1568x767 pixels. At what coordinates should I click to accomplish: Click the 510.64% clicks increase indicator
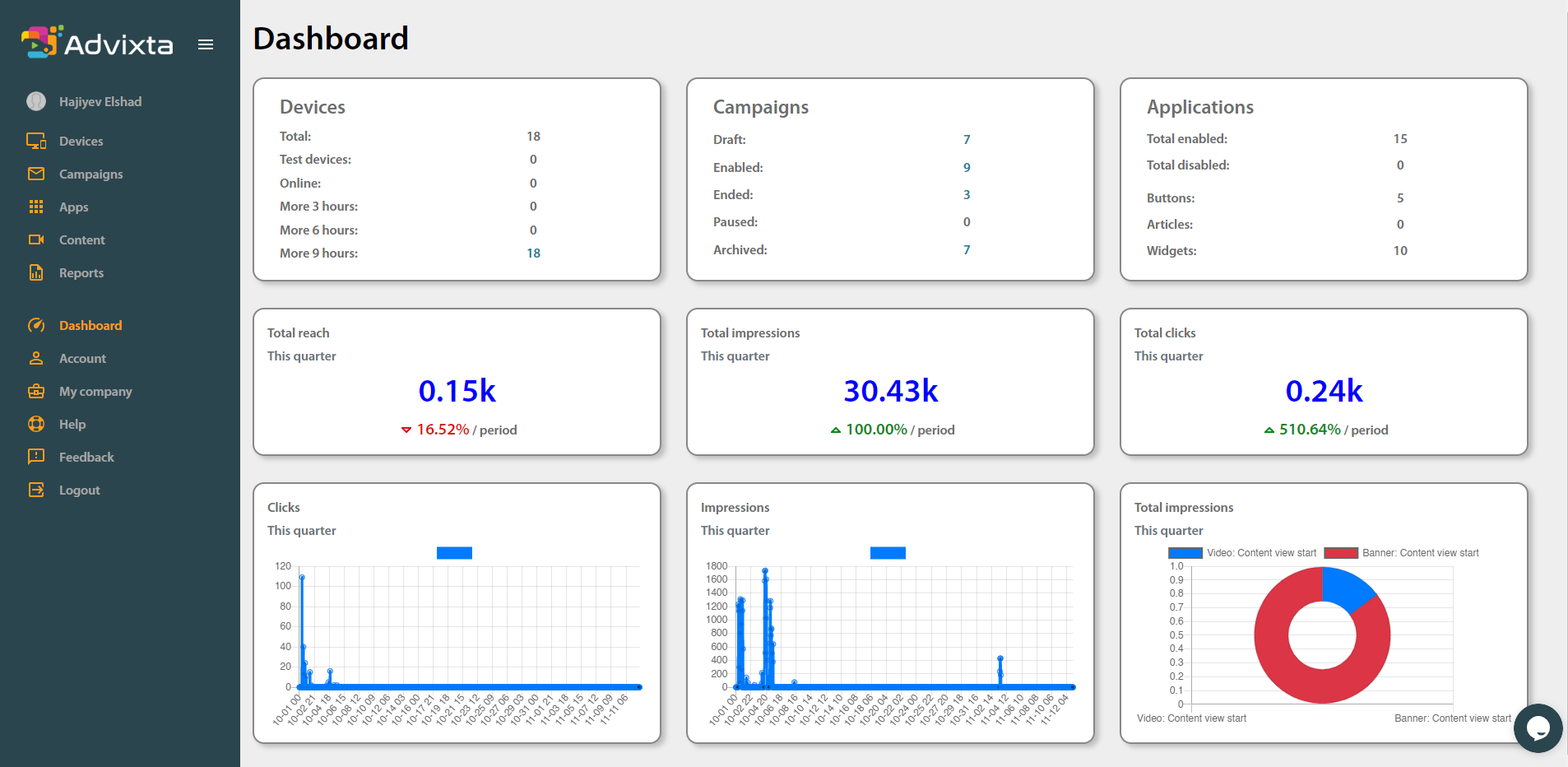pyautogui.click(x=1302, y=430)
